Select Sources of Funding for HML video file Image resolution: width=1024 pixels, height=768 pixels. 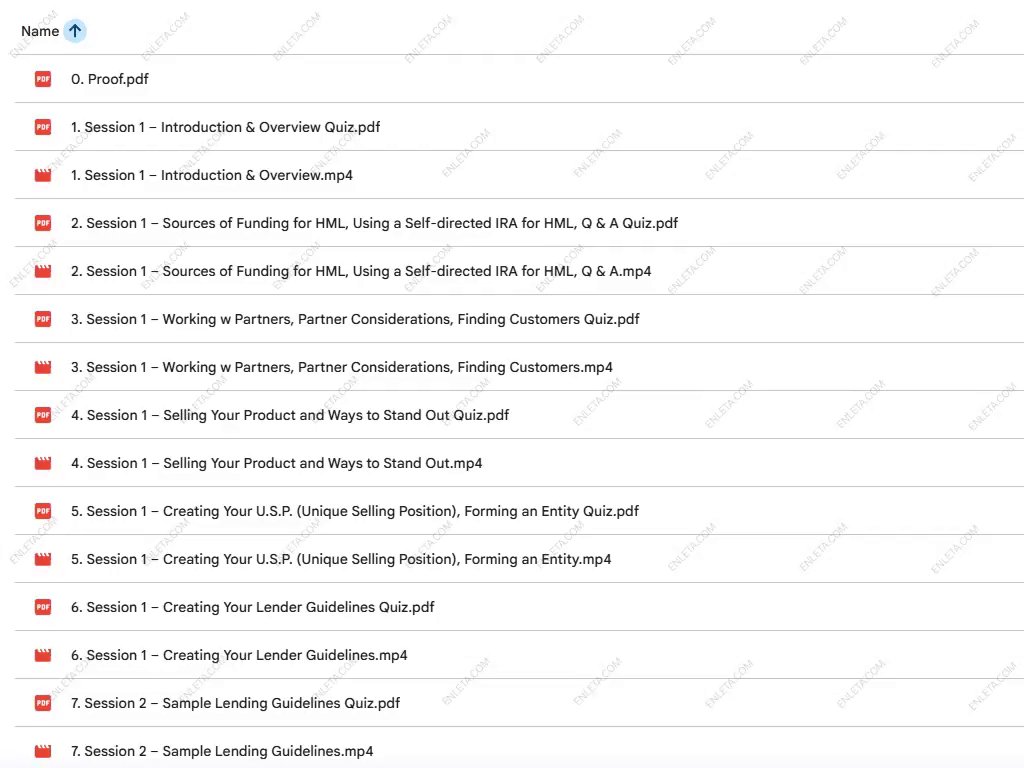tap(361, 271)
